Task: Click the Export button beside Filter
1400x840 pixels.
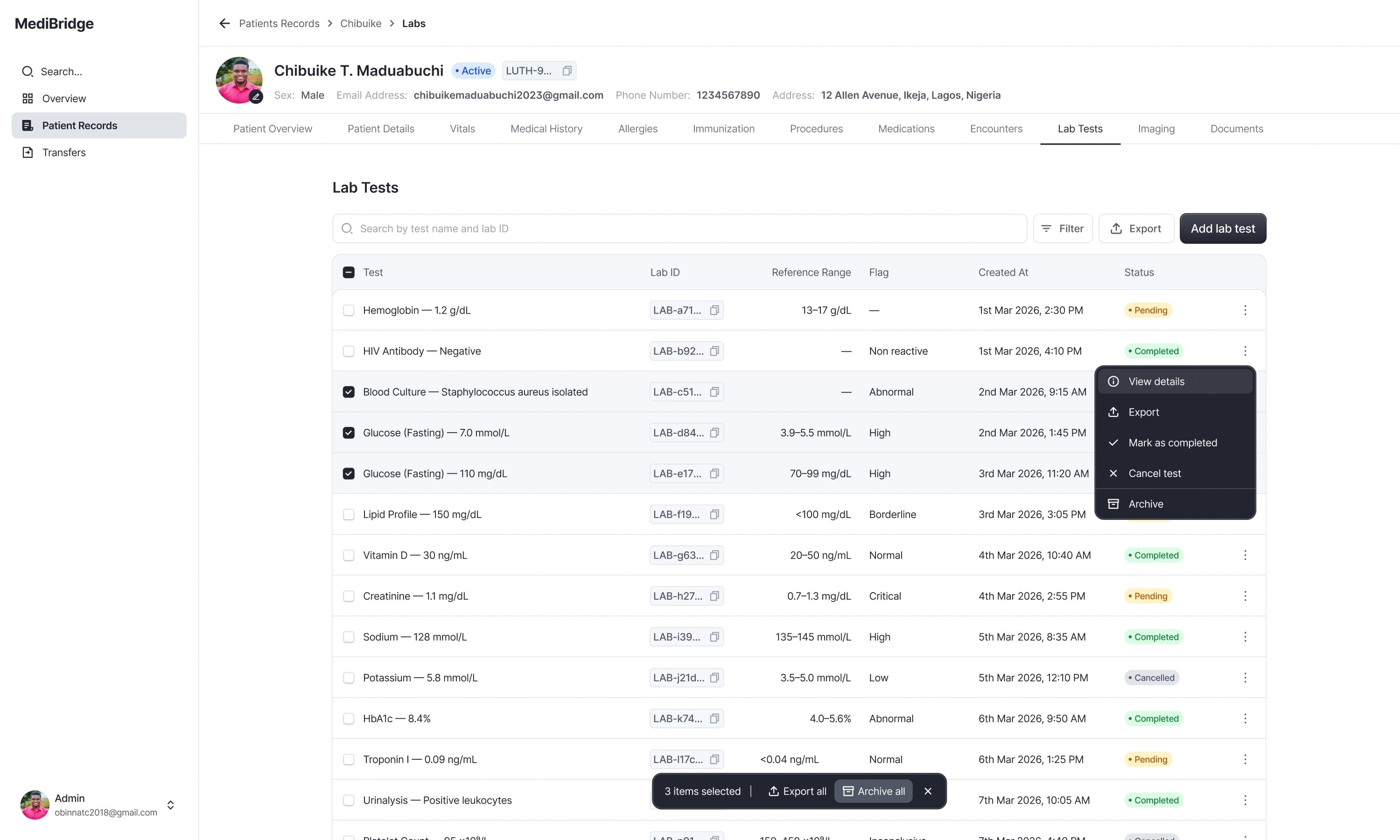Action: [1136, 229]
